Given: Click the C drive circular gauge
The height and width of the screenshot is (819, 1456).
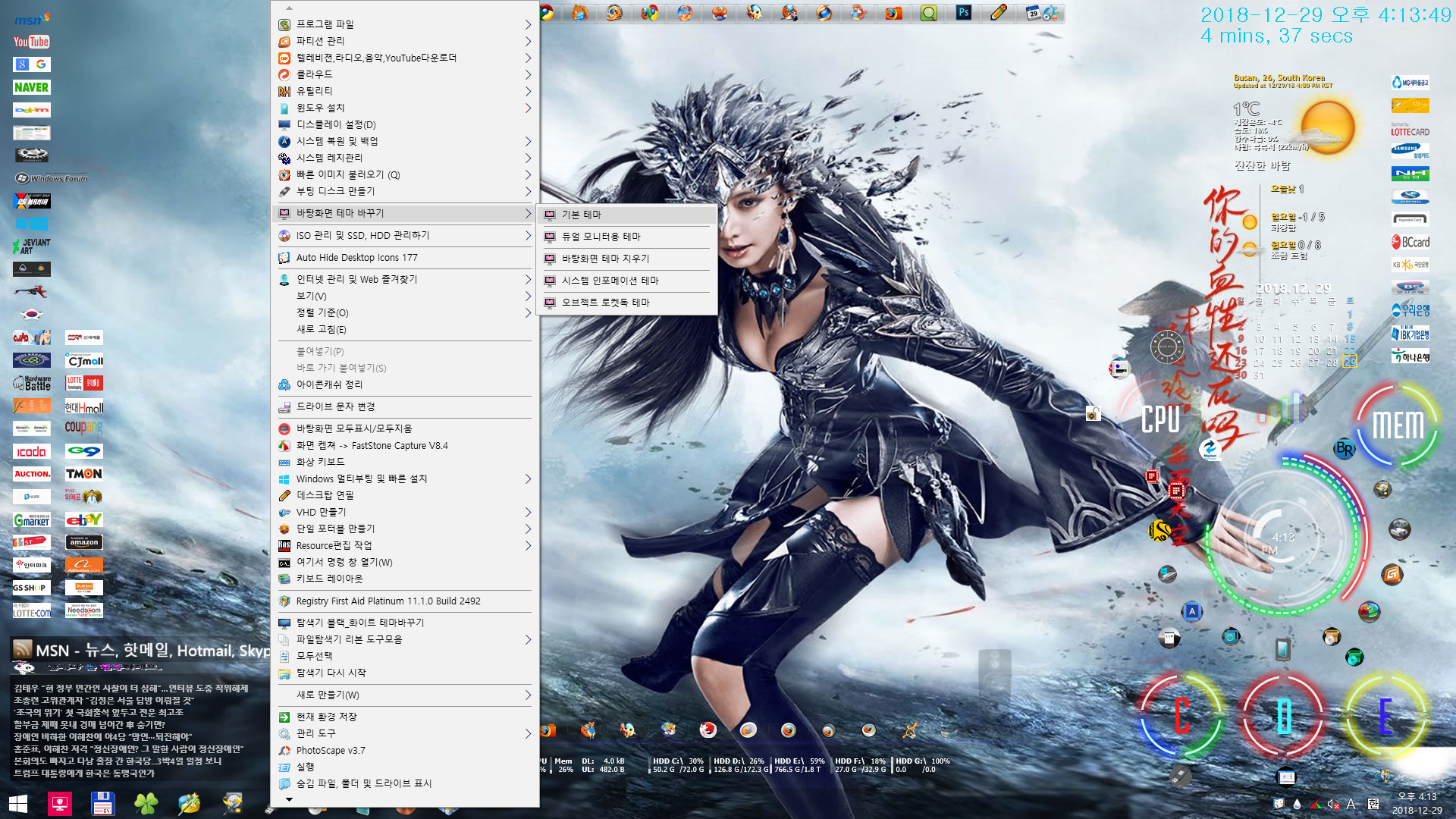Looking at the screenshot, I should pos(1181,715).
